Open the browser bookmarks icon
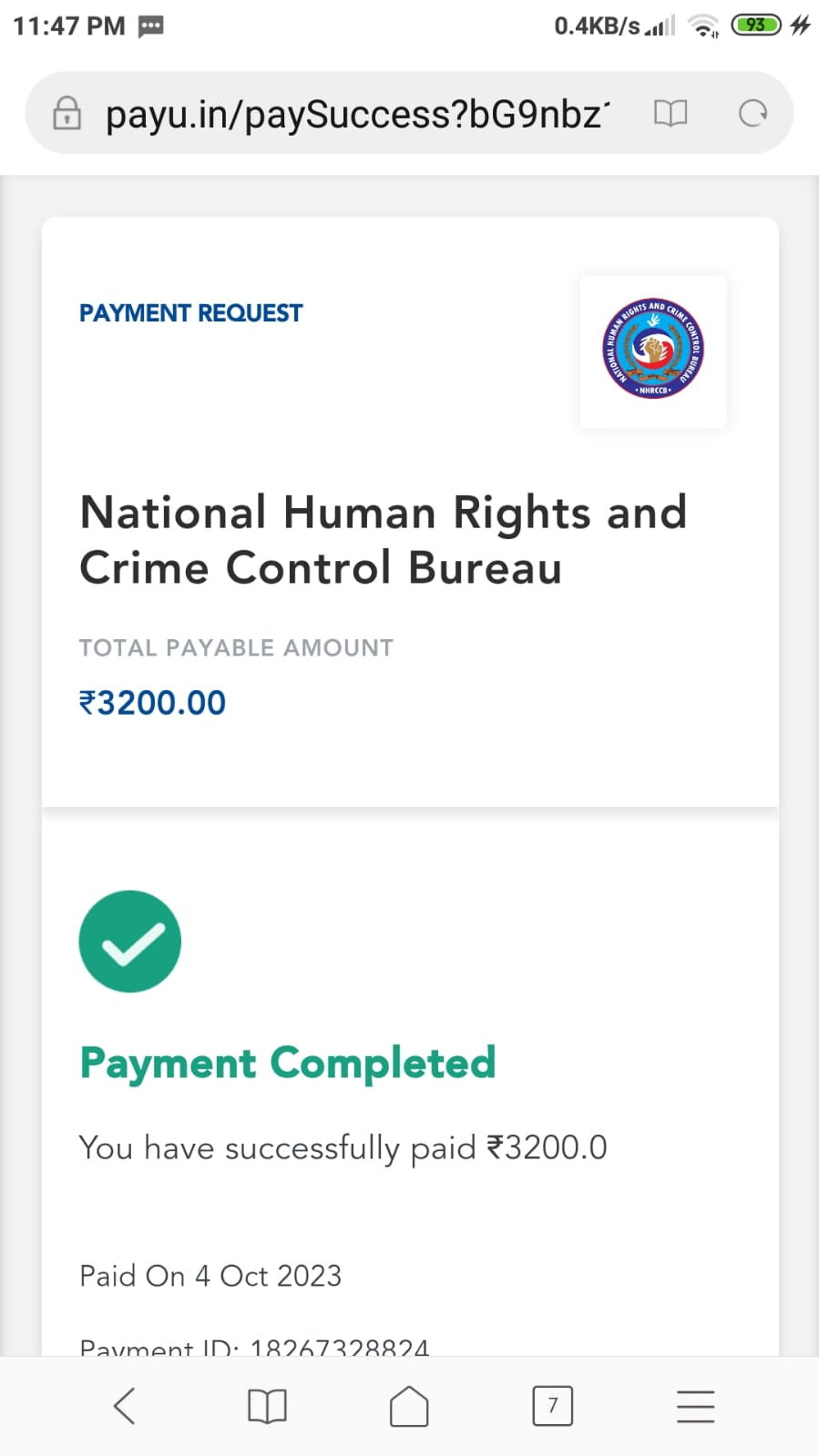 point(267,1406)
